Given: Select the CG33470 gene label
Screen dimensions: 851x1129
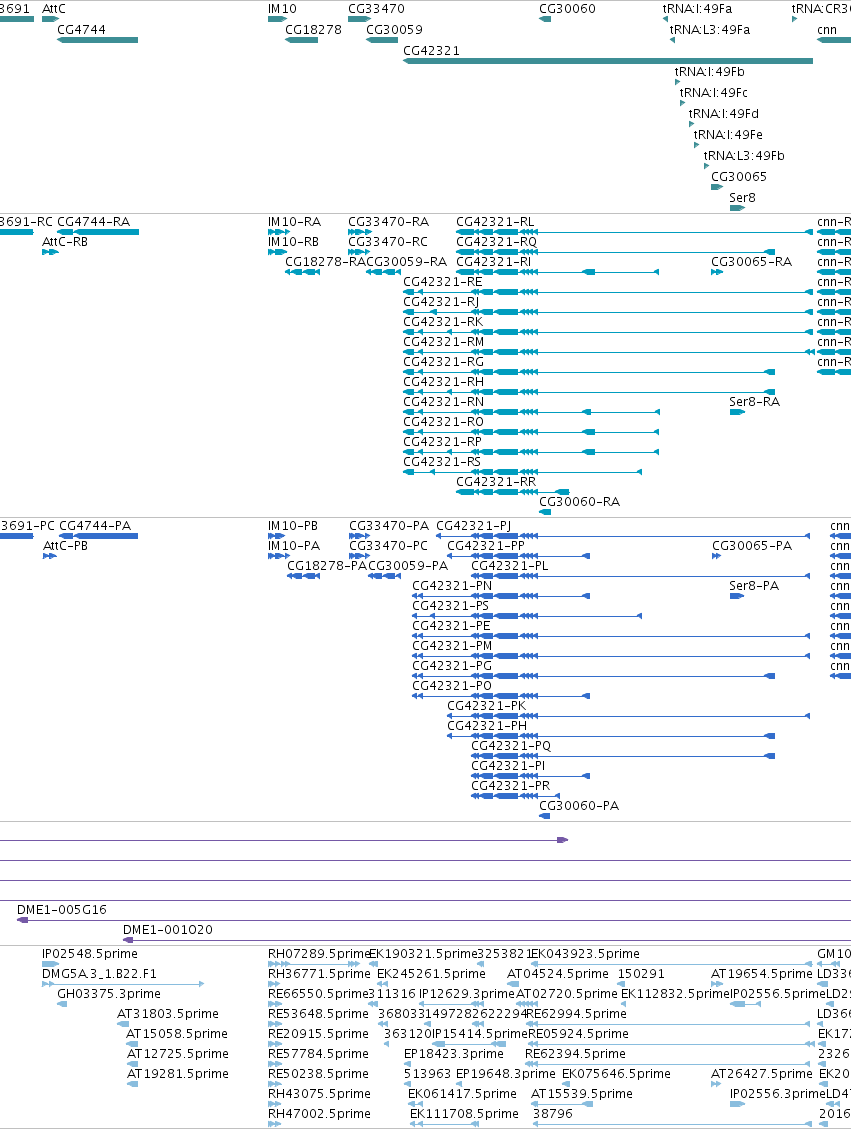Looking at the screenshot, I should (376, 9).
